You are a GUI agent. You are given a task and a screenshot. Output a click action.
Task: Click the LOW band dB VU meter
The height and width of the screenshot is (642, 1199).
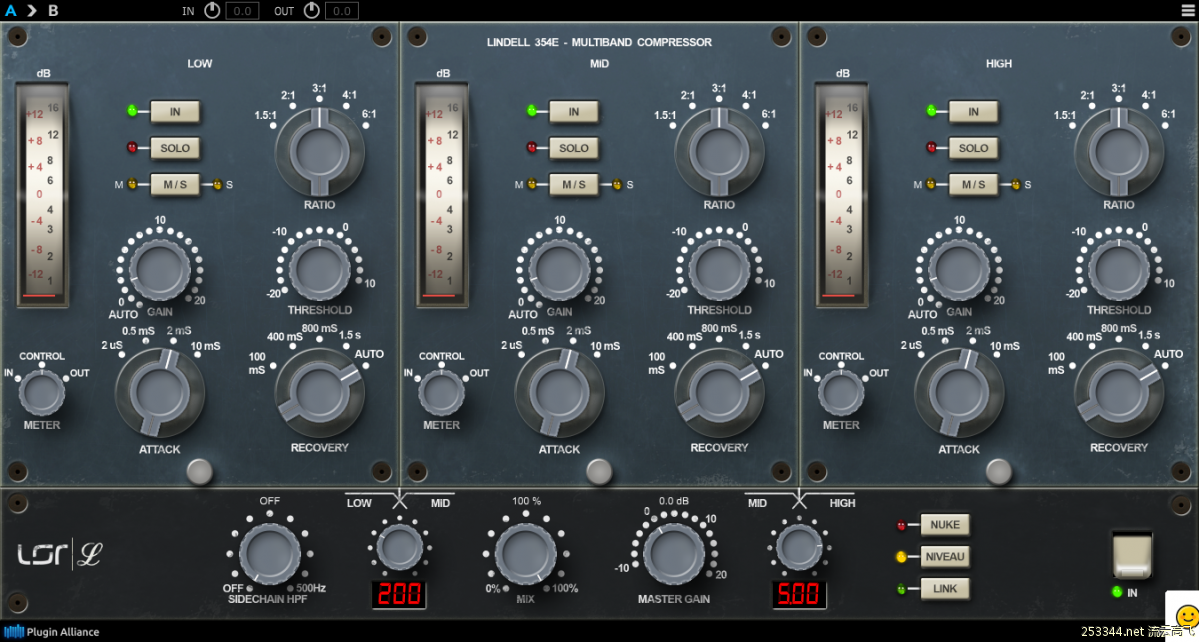click(x=42, y=195)
